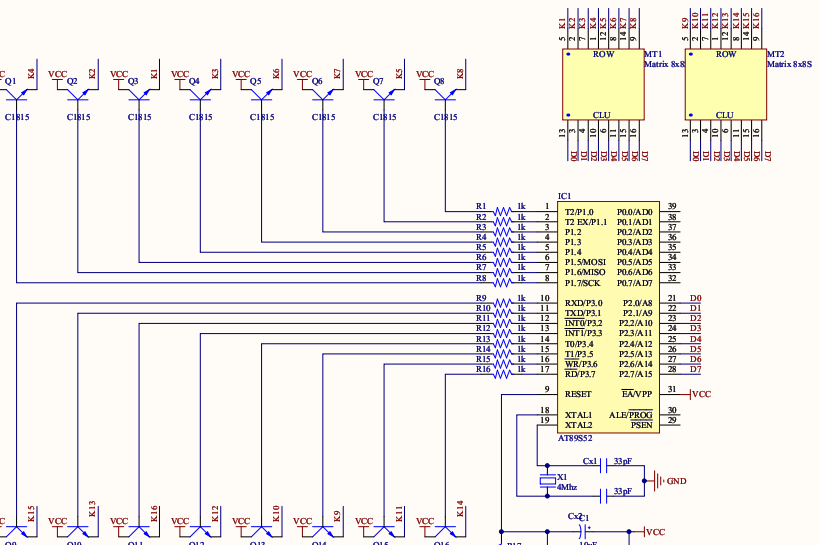The width and height of the screenshot is (819, 545).
Task: Select the Q4 transistor symbol
Action: pyautogui.click(x=200, y=95)
